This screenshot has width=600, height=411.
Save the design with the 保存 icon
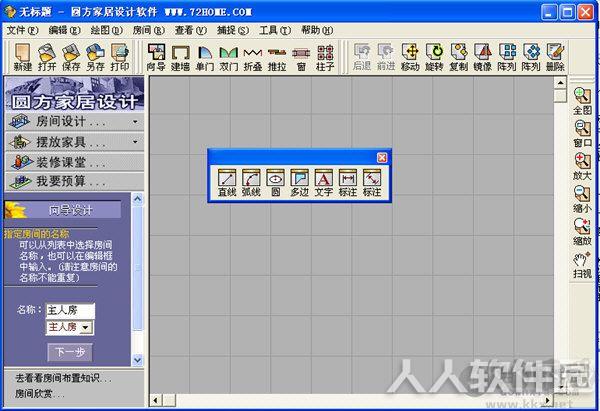(71, 57)
